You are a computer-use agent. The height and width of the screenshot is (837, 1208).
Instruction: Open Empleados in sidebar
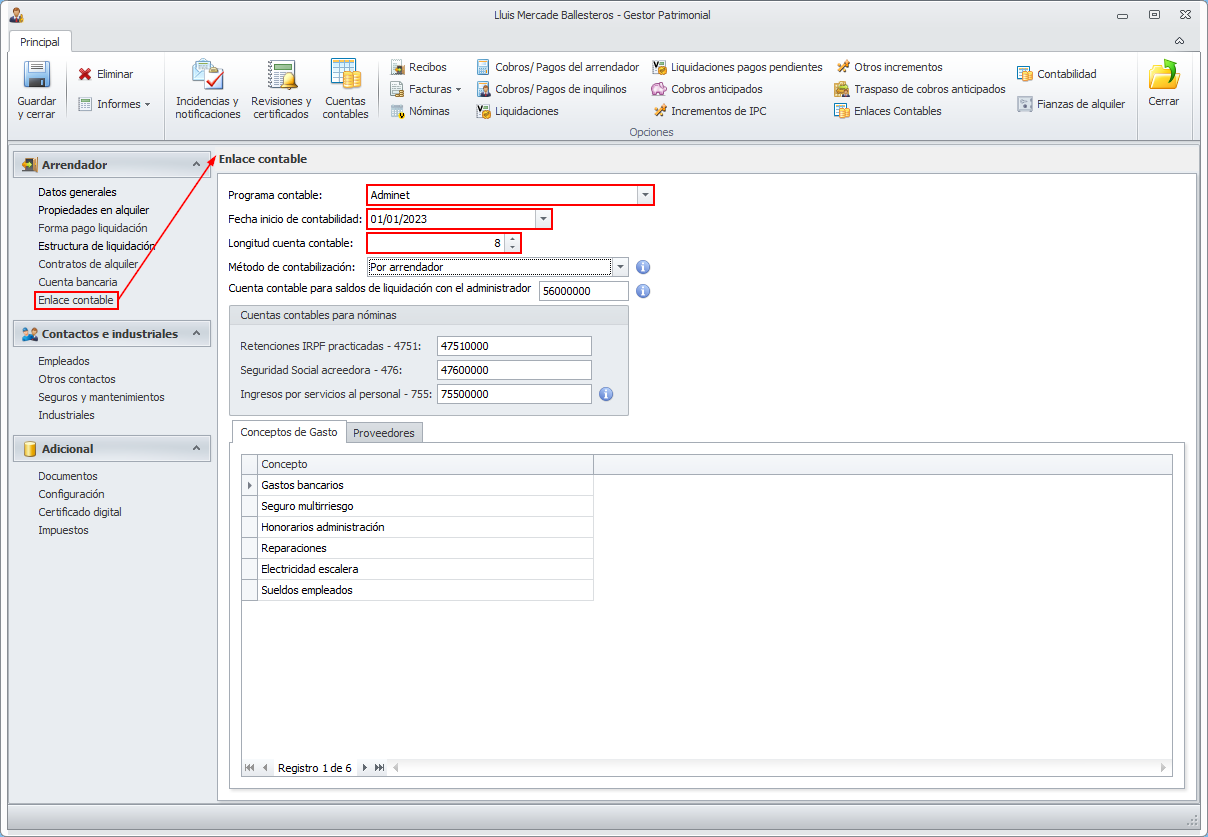point(64,361)
